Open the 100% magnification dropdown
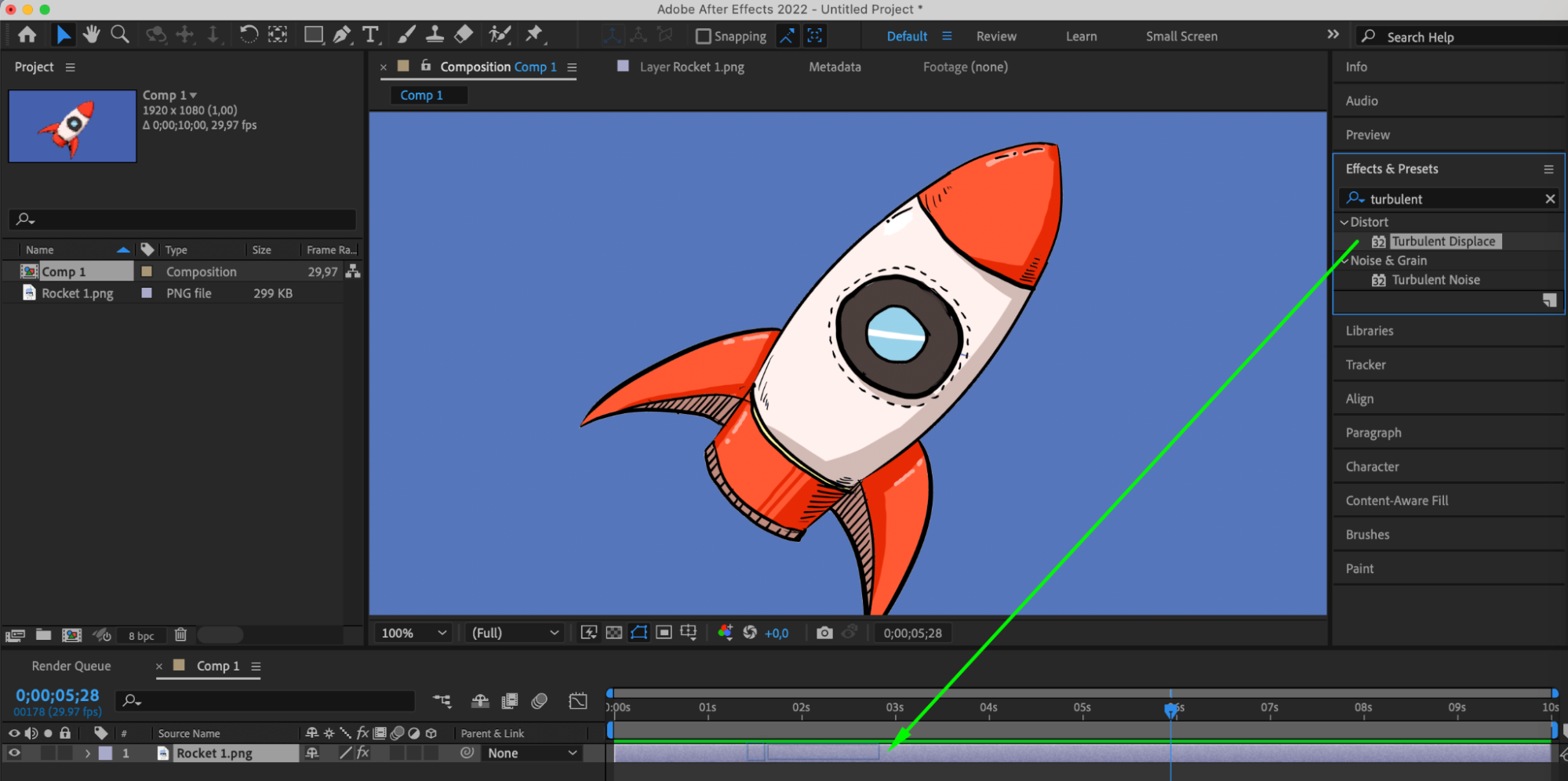The image size is (1568, 781). (x=413, y=633)
